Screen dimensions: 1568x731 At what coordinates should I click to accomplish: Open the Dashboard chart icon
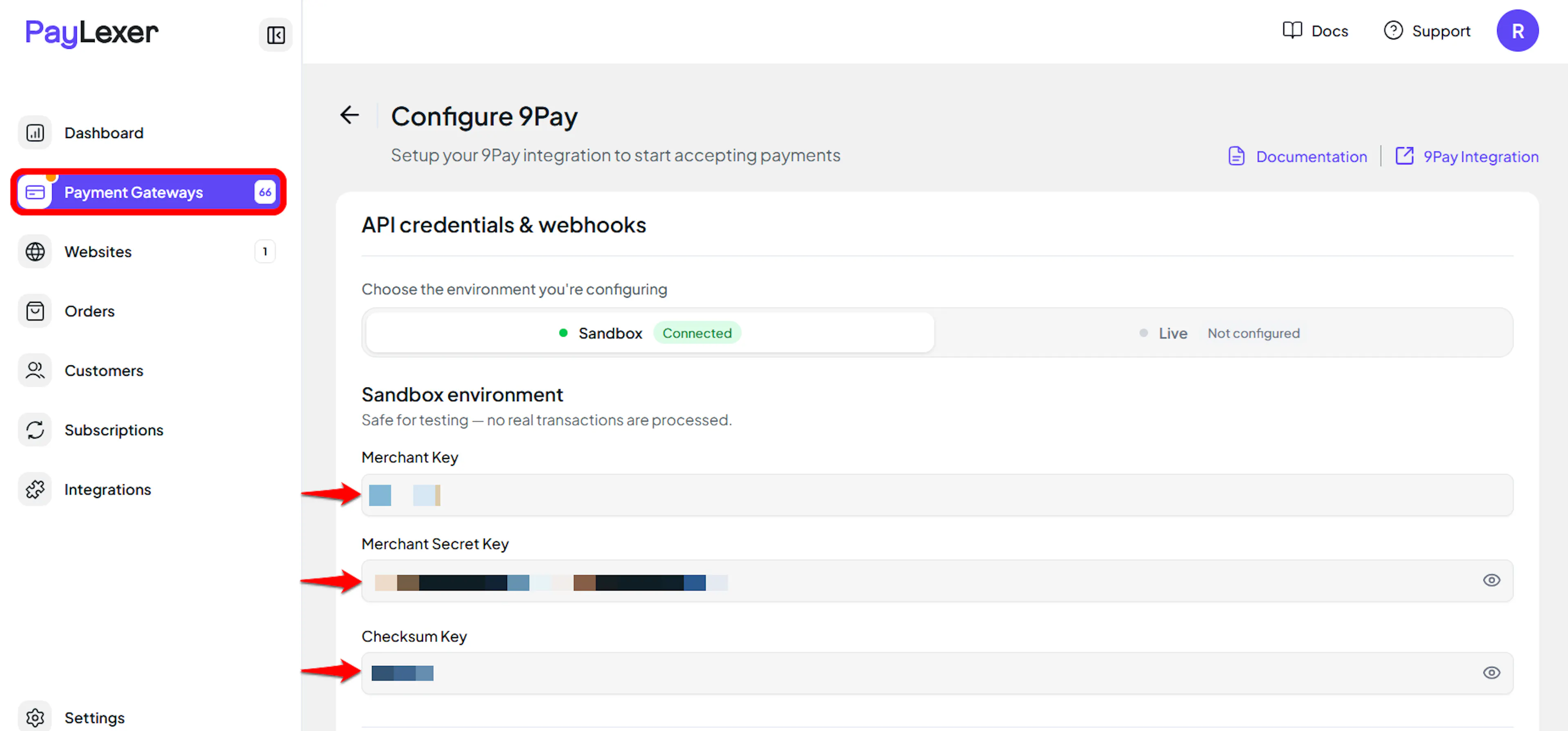35,133
